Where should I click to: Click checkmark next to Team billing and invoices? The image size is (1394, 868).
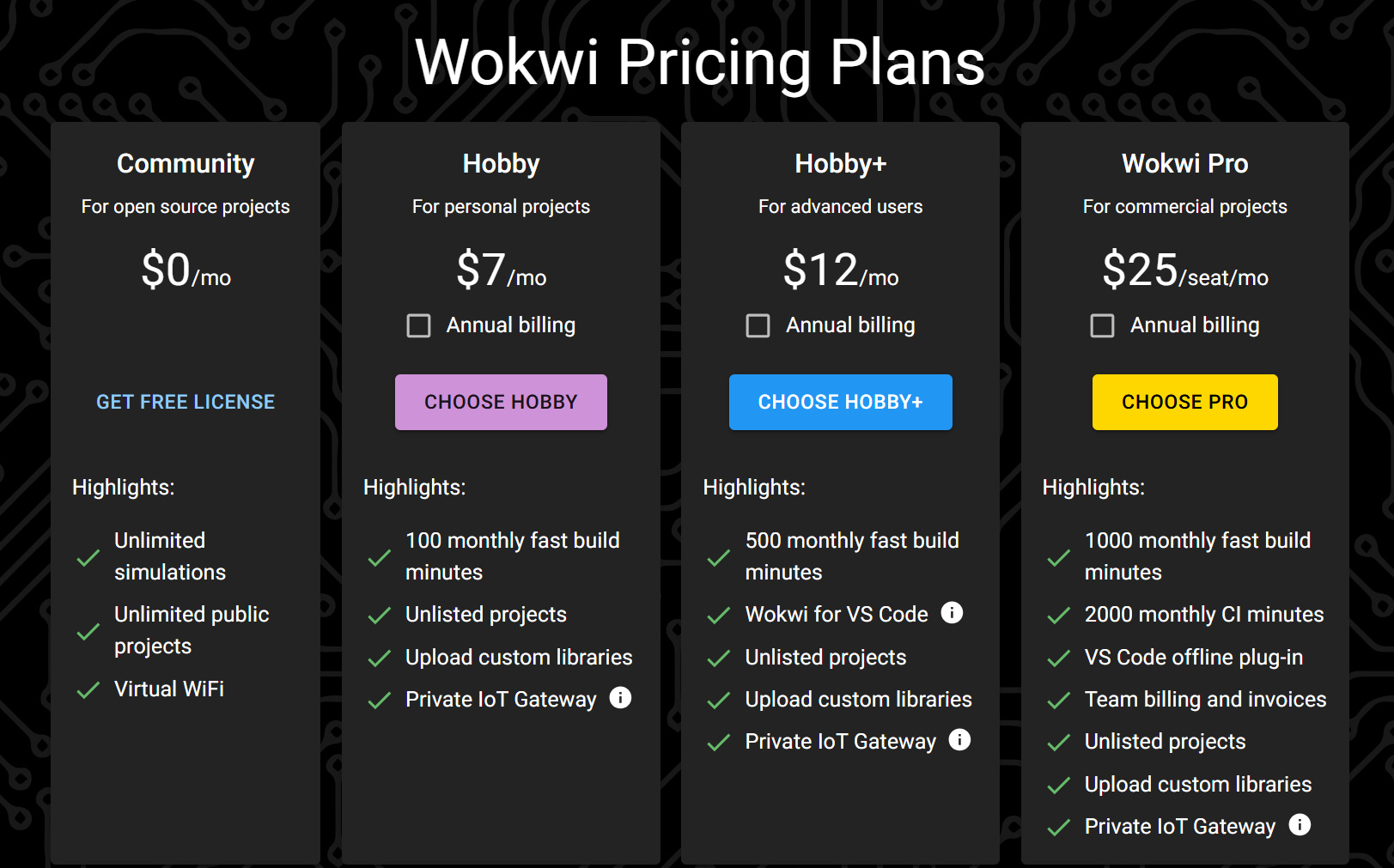click(1059, 701)
